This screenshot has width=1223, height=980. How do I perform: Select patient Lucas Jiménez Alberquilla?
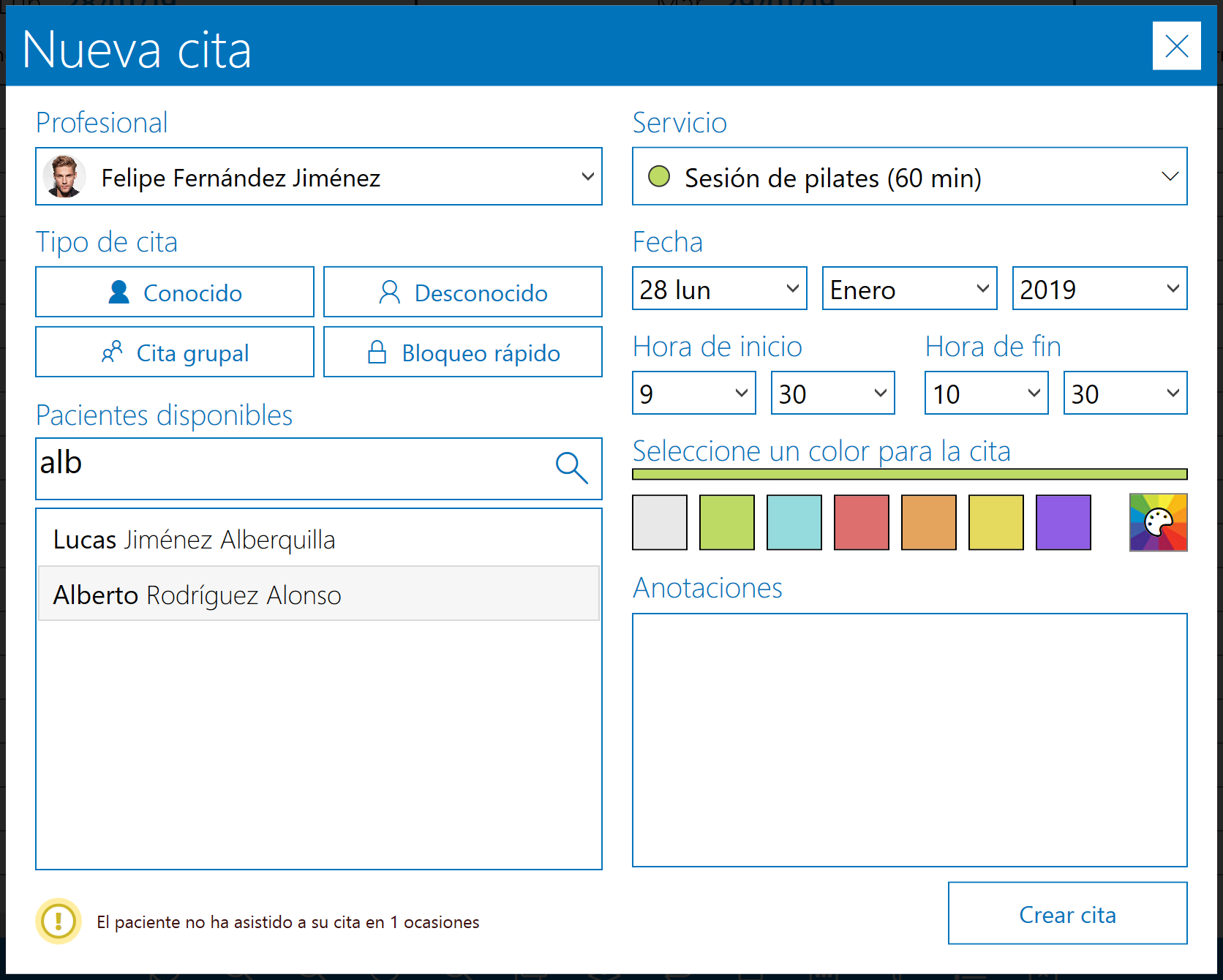pos(195,540)
